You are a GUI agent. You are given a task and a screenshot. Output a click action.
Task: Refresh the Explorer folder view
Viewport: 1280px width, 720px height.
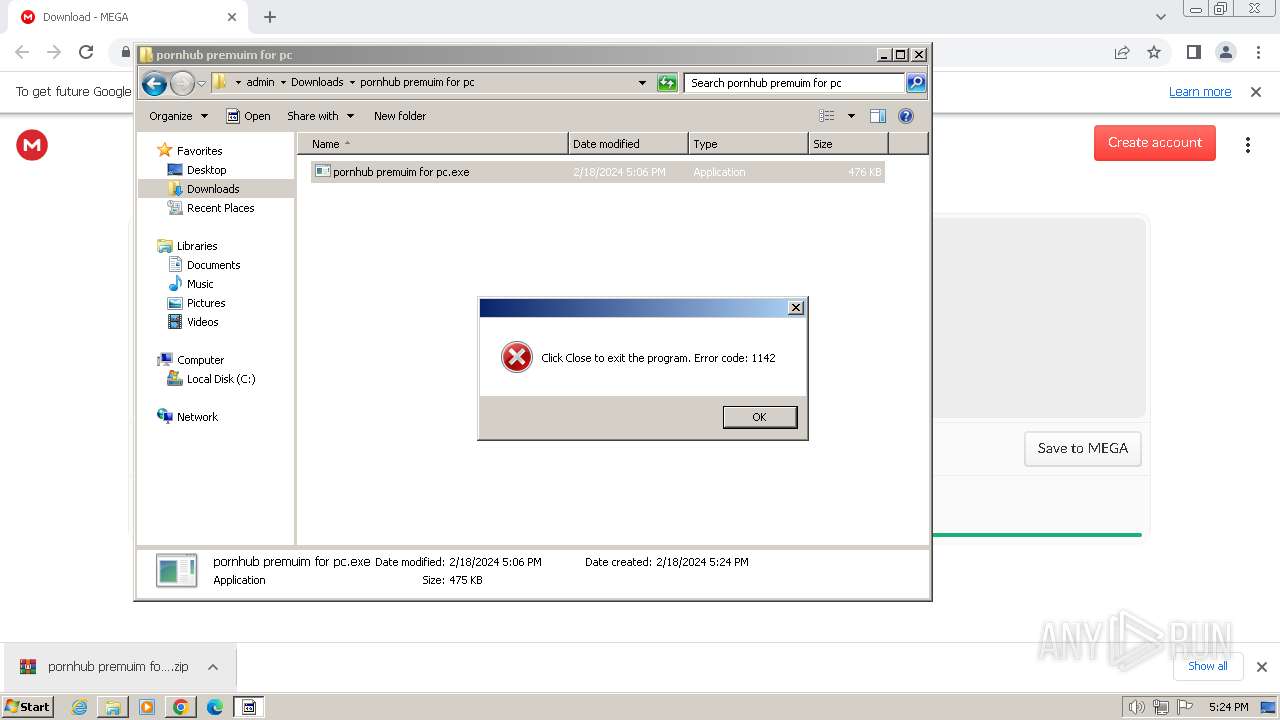coord(667,83)
